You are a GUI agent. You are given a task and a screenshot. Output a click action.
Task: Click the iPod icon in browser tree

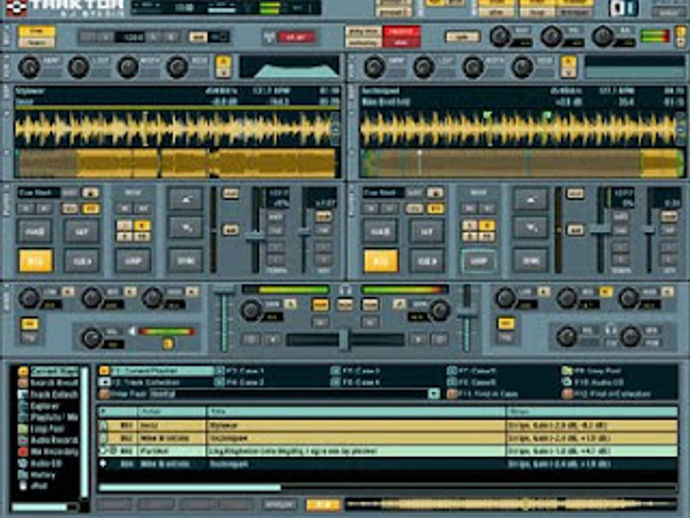click(23, 486)
